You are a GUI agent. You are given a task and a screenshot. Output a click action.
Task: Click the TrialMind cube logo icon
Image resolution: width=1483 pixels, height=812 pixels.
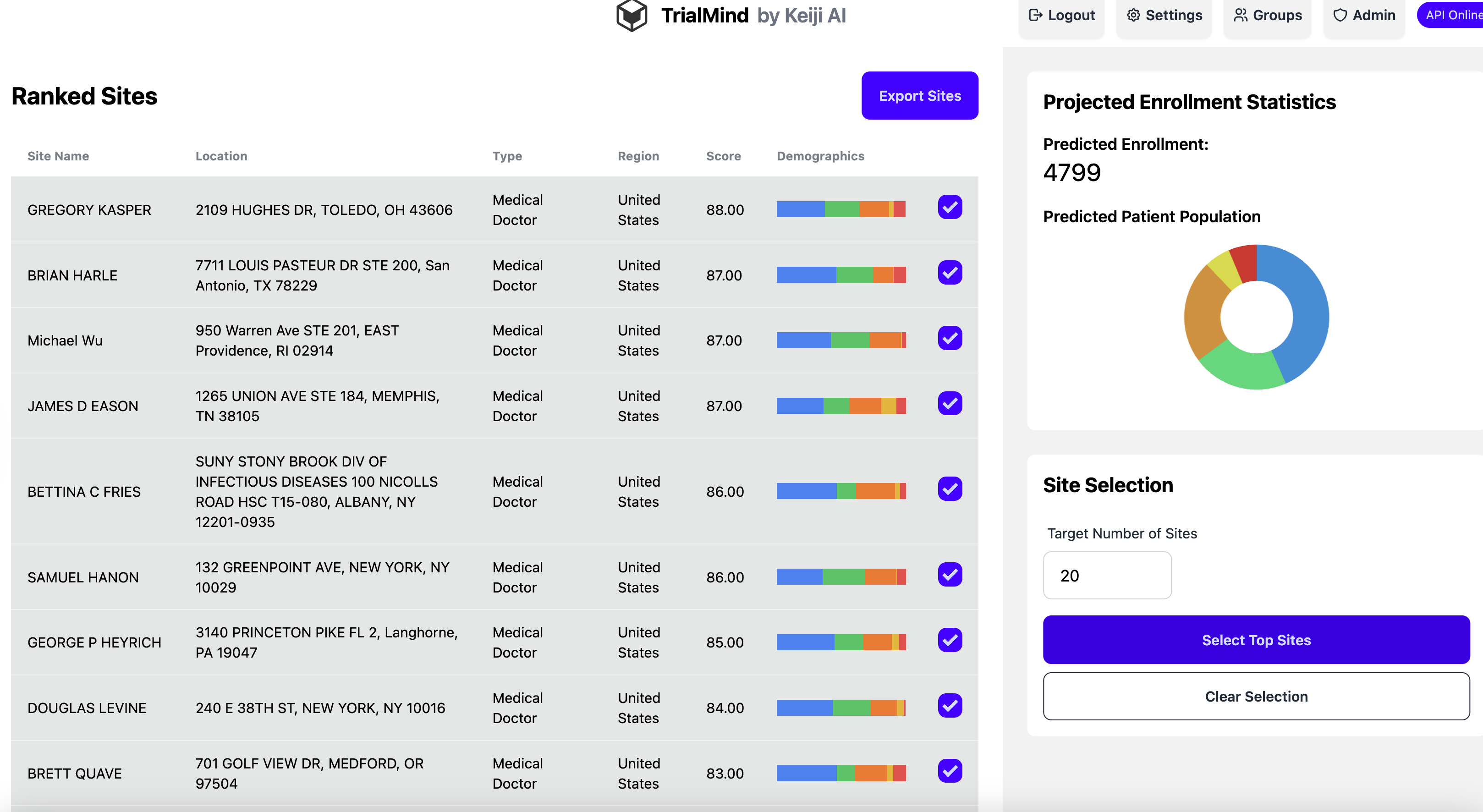(x=632, y=16)
